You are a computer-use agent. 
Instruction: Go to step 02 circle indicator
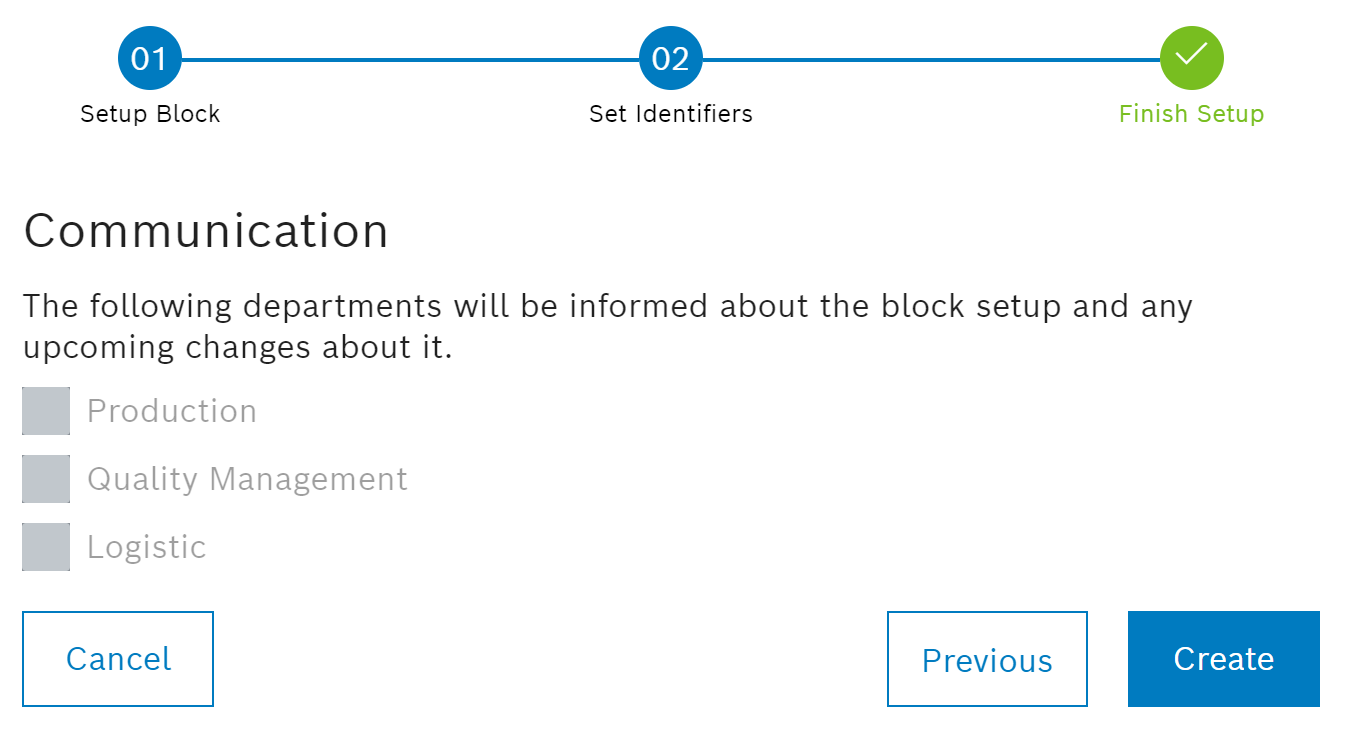tap(670, 59)
